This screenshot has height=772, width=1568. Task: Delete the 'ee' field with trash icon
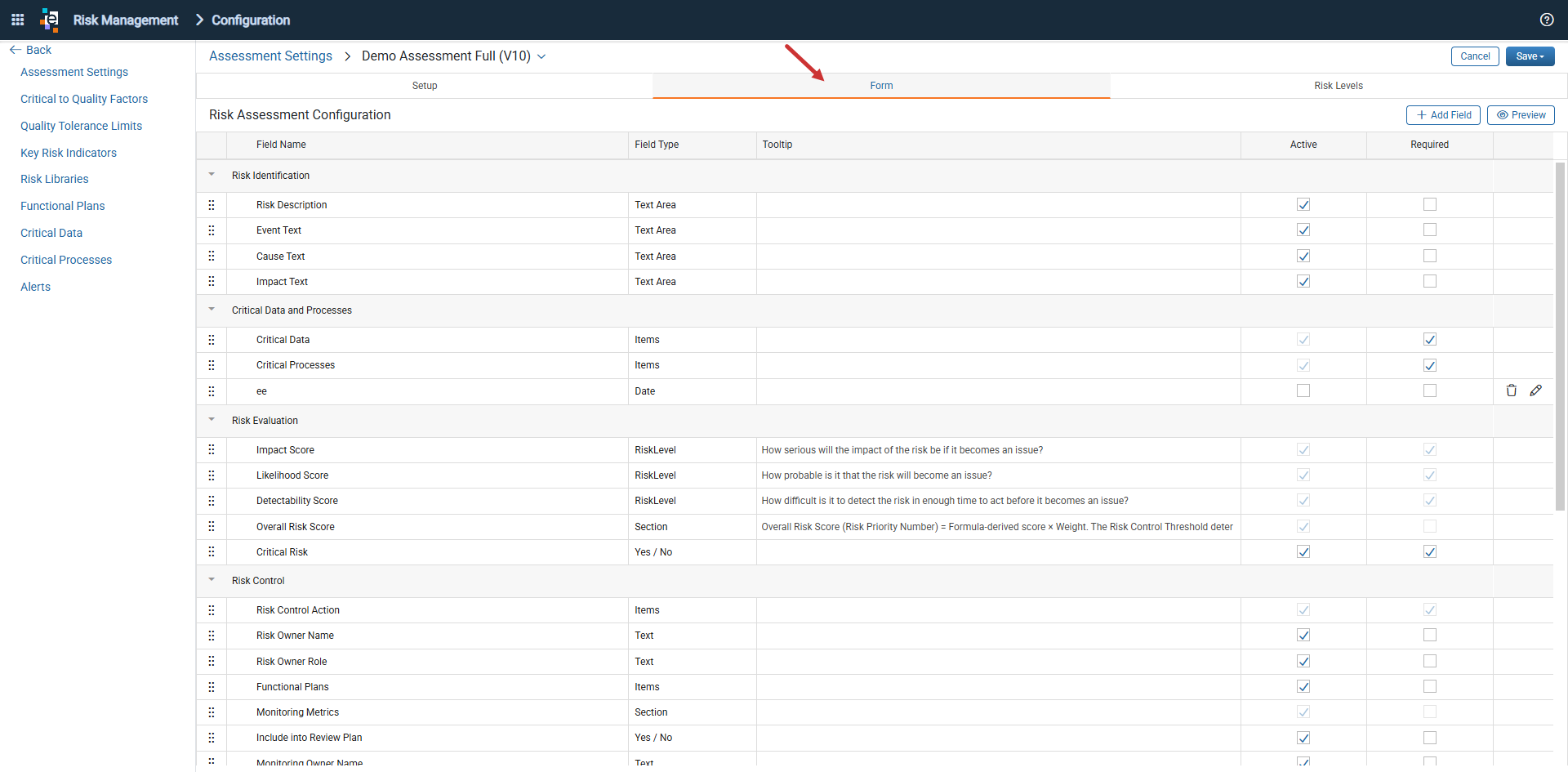click(x=1512, y=390)
